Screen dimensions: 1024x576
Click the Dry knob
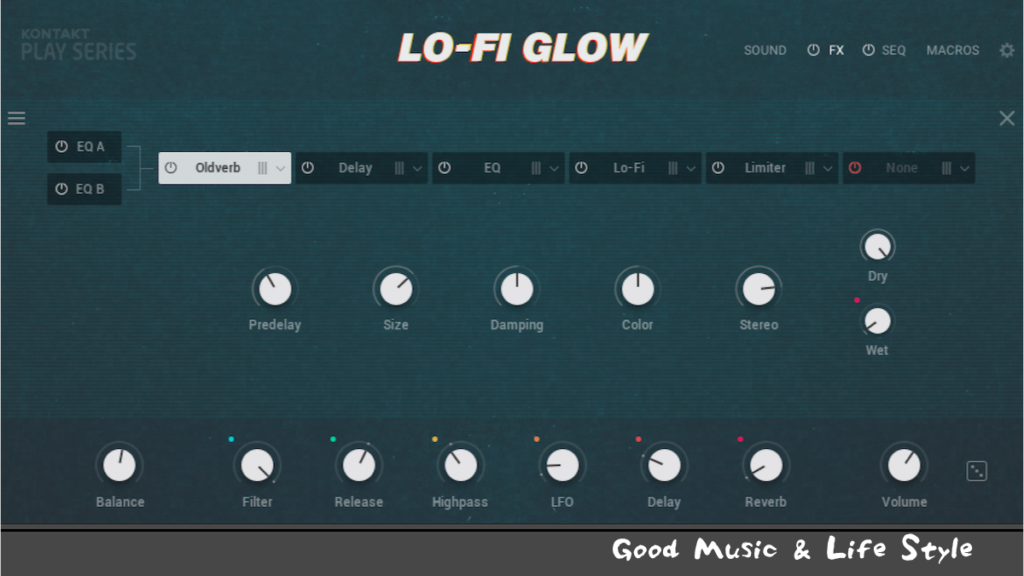tap(878, 247)
